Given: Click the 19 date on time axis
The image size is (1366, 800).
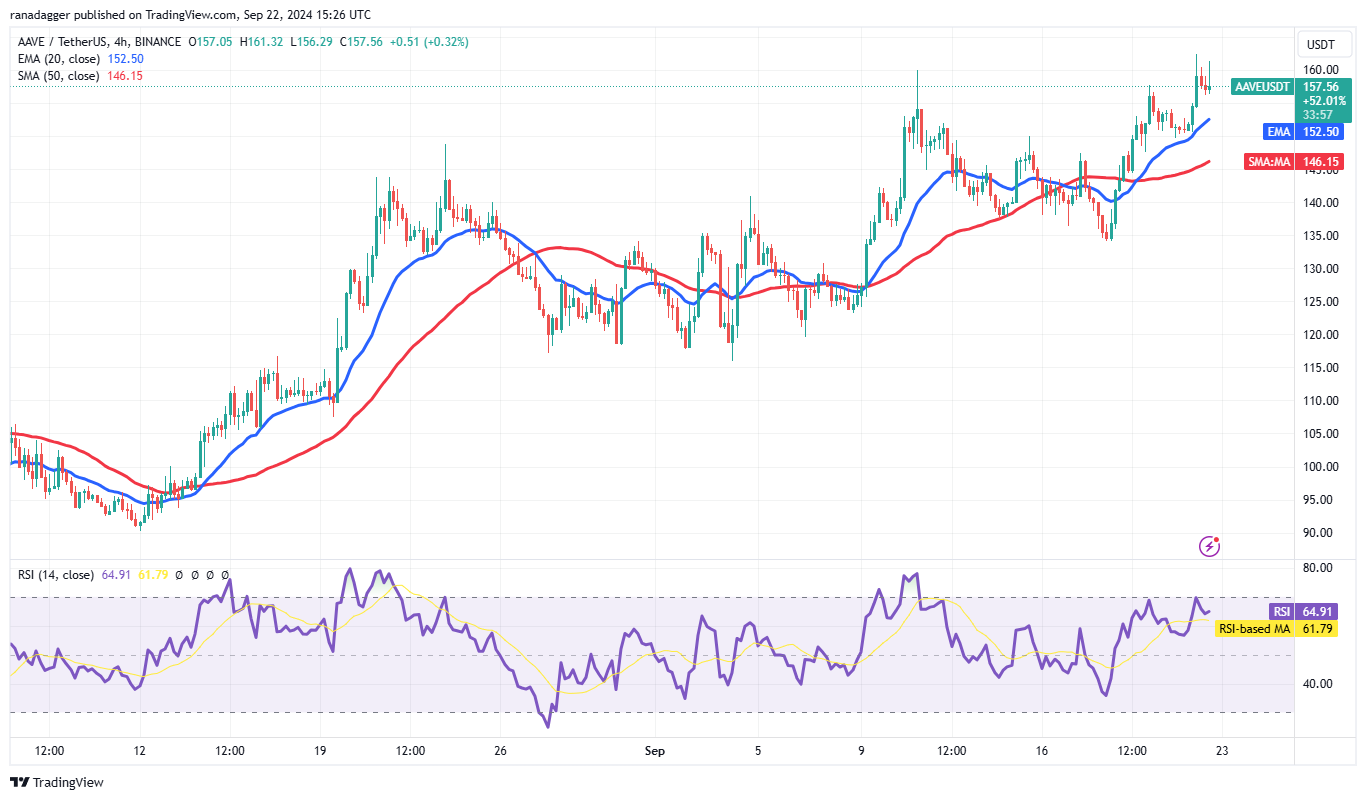Looking at the screenshot, I should click(320, 750).
